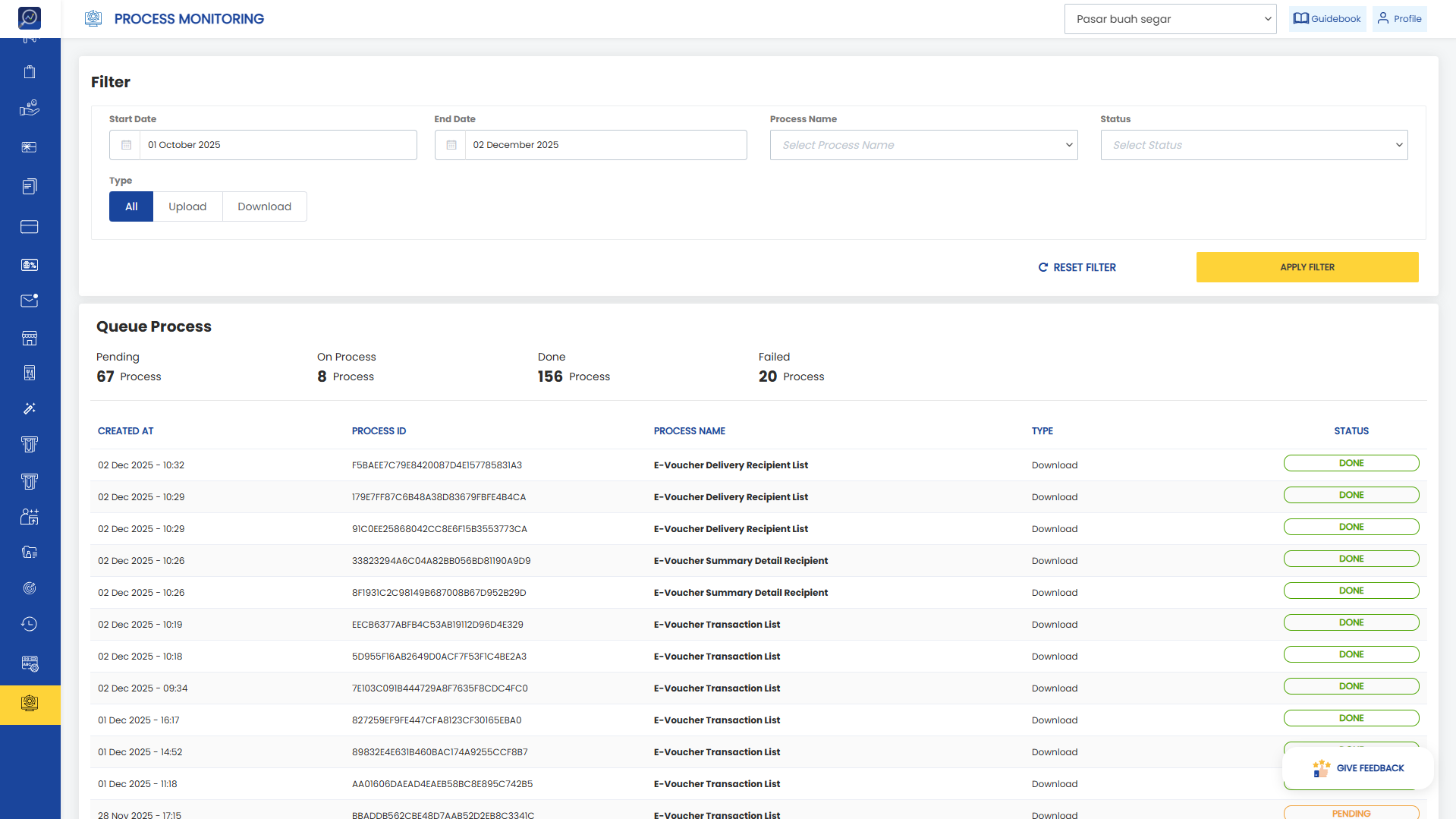The height and width of the screenshot is (819, 1456).
Task: Open the store discount percent sidebar icon
Action: click(x=30, y=265)
